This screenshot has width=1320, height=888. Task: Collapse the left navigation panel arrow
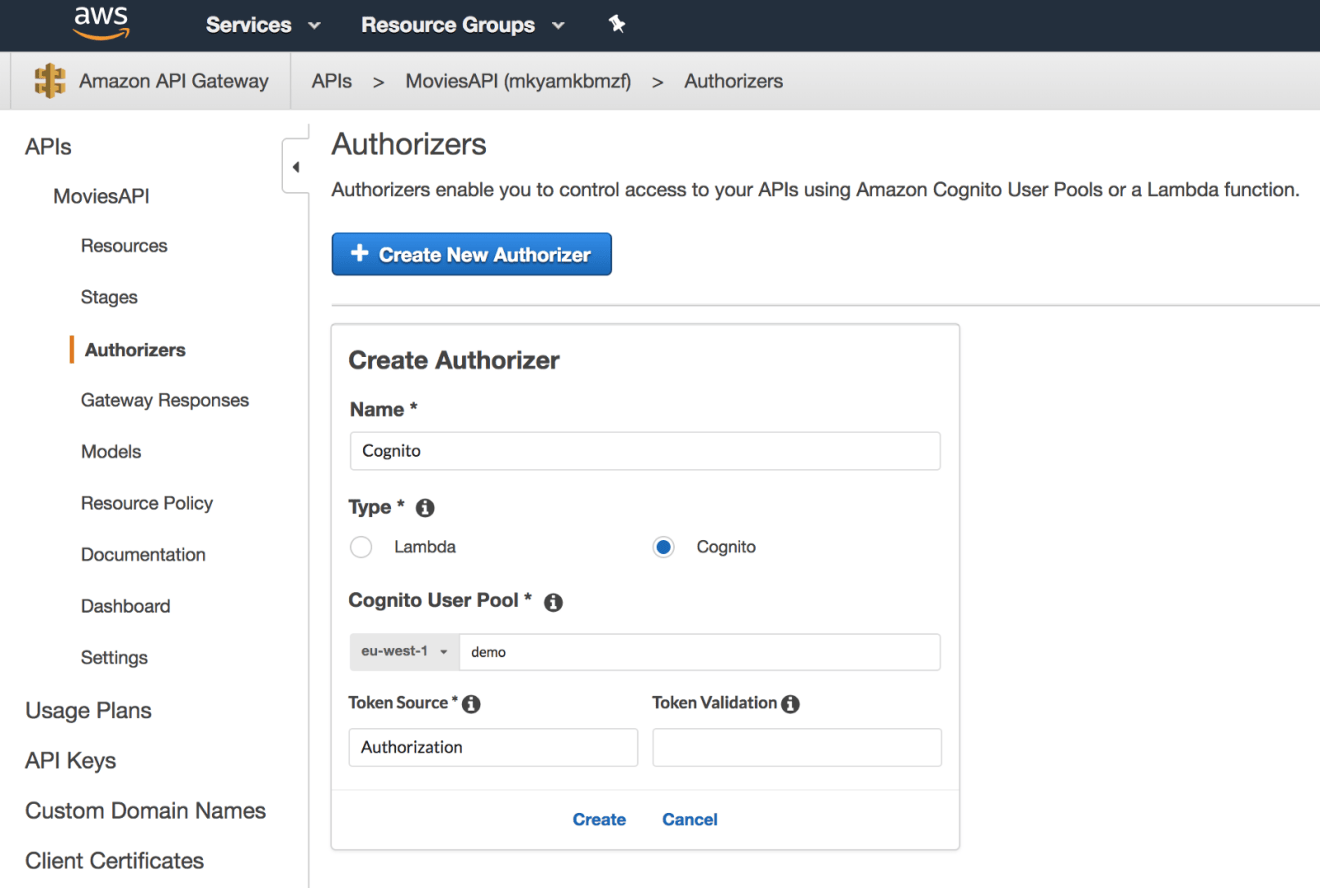(295, 167)
